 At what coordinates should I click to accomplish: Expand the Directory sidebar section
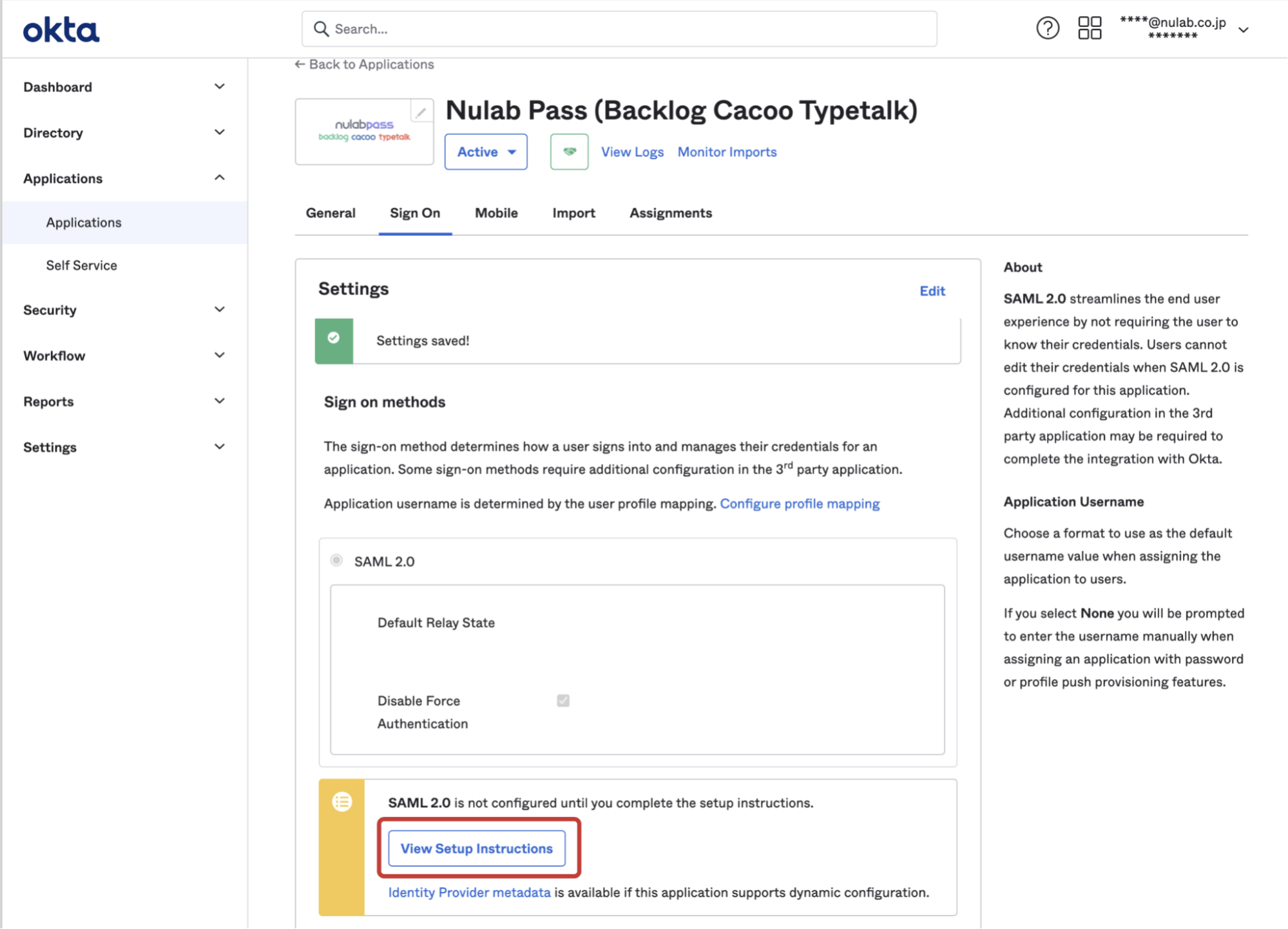pyautogui.click(x=124, y=133)
